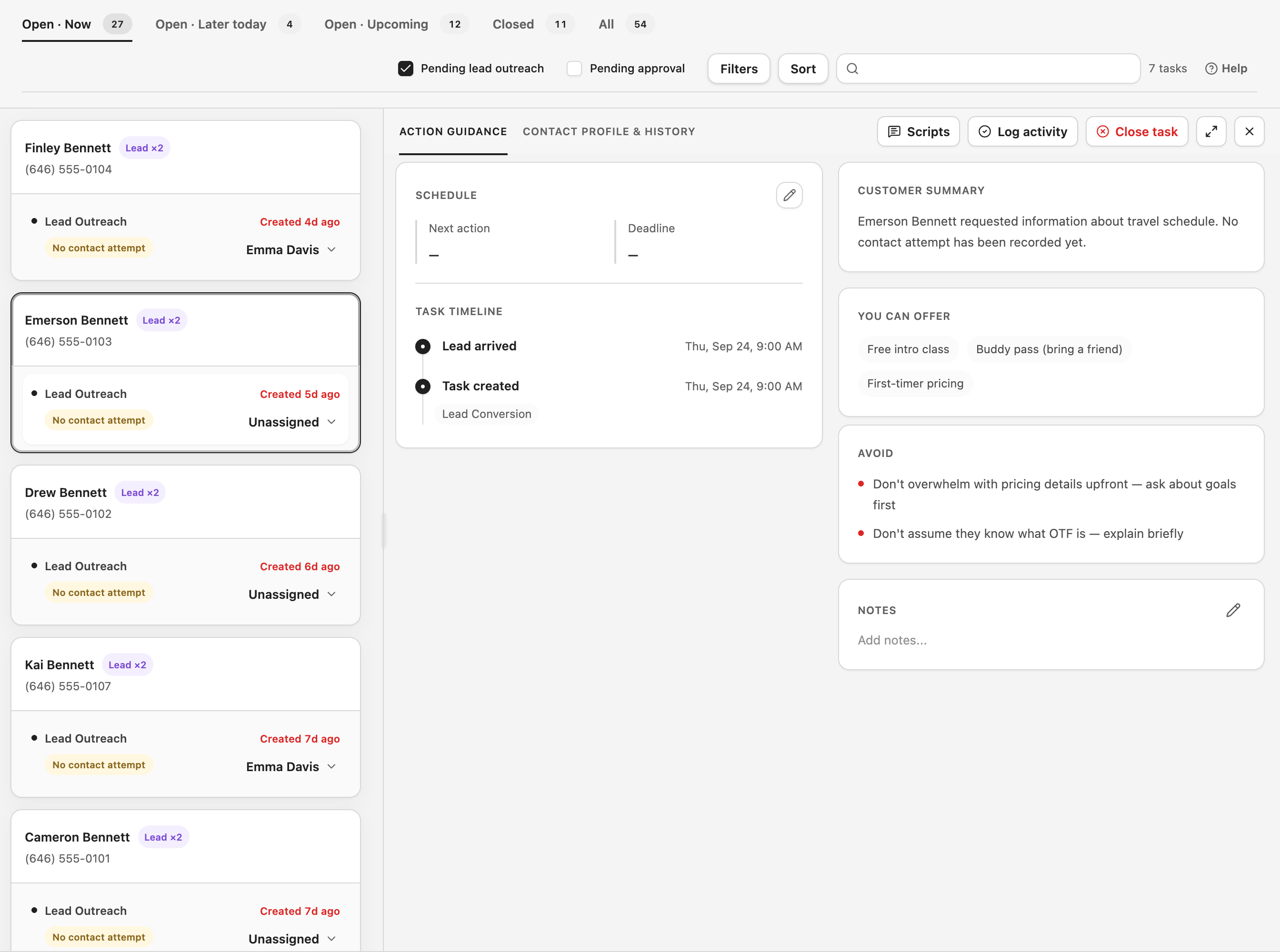The image size is (1280, 952).
Task: Open Unassigned dropdown on Drew Bennett card
Action: 292,594
